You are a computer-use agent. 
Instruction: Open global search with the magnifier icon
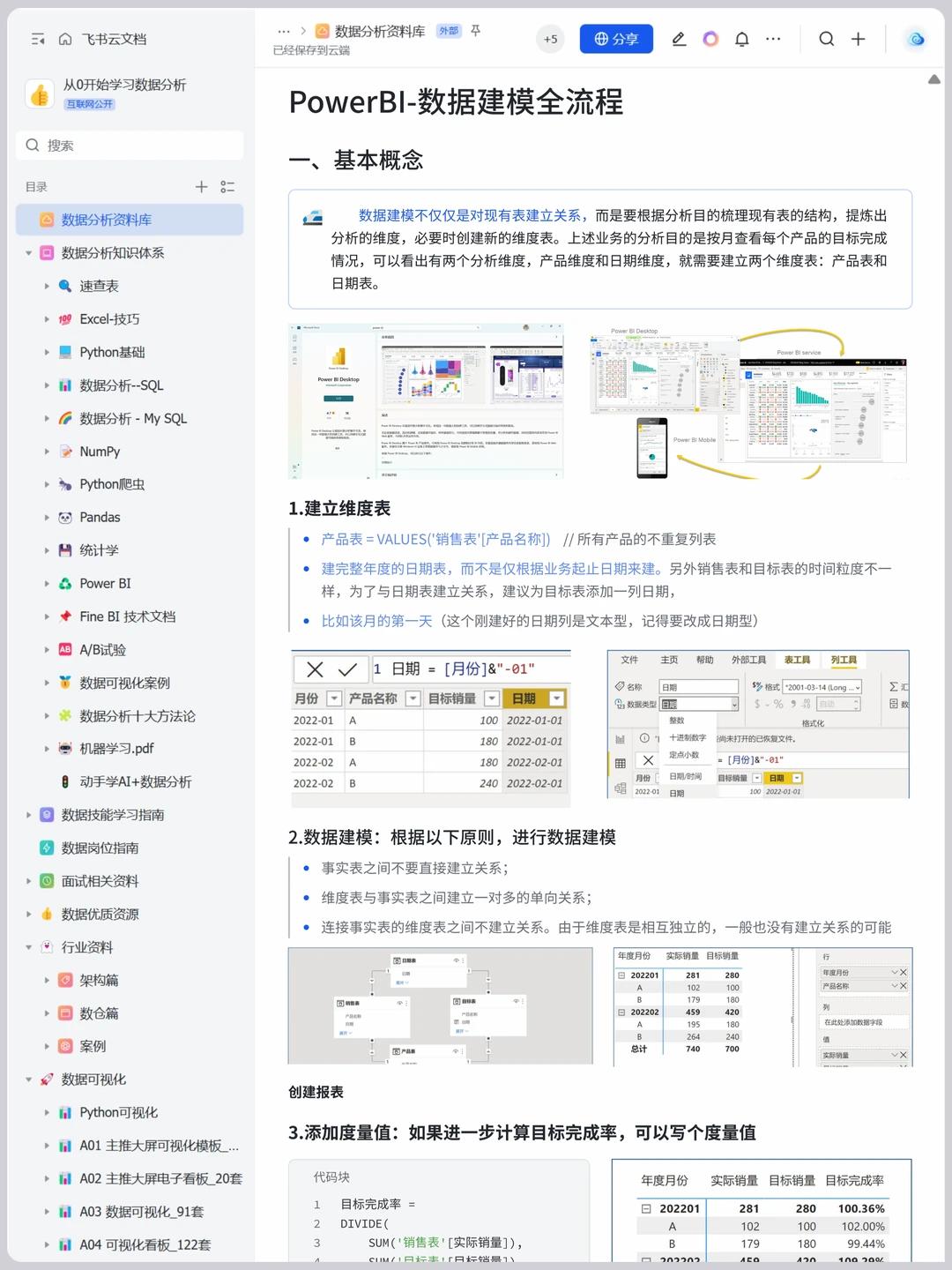pyautogui.click(x=825, y=39)
